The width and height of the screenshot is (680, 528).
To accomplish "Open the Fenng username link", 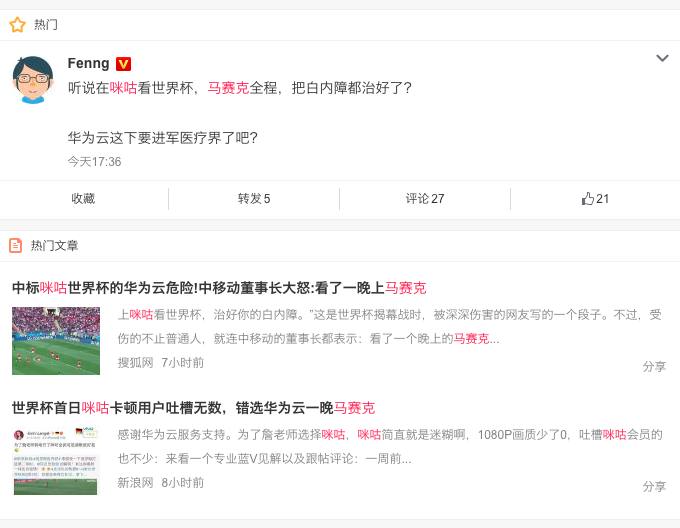I will pyautogui.click(x=88, y=63).
